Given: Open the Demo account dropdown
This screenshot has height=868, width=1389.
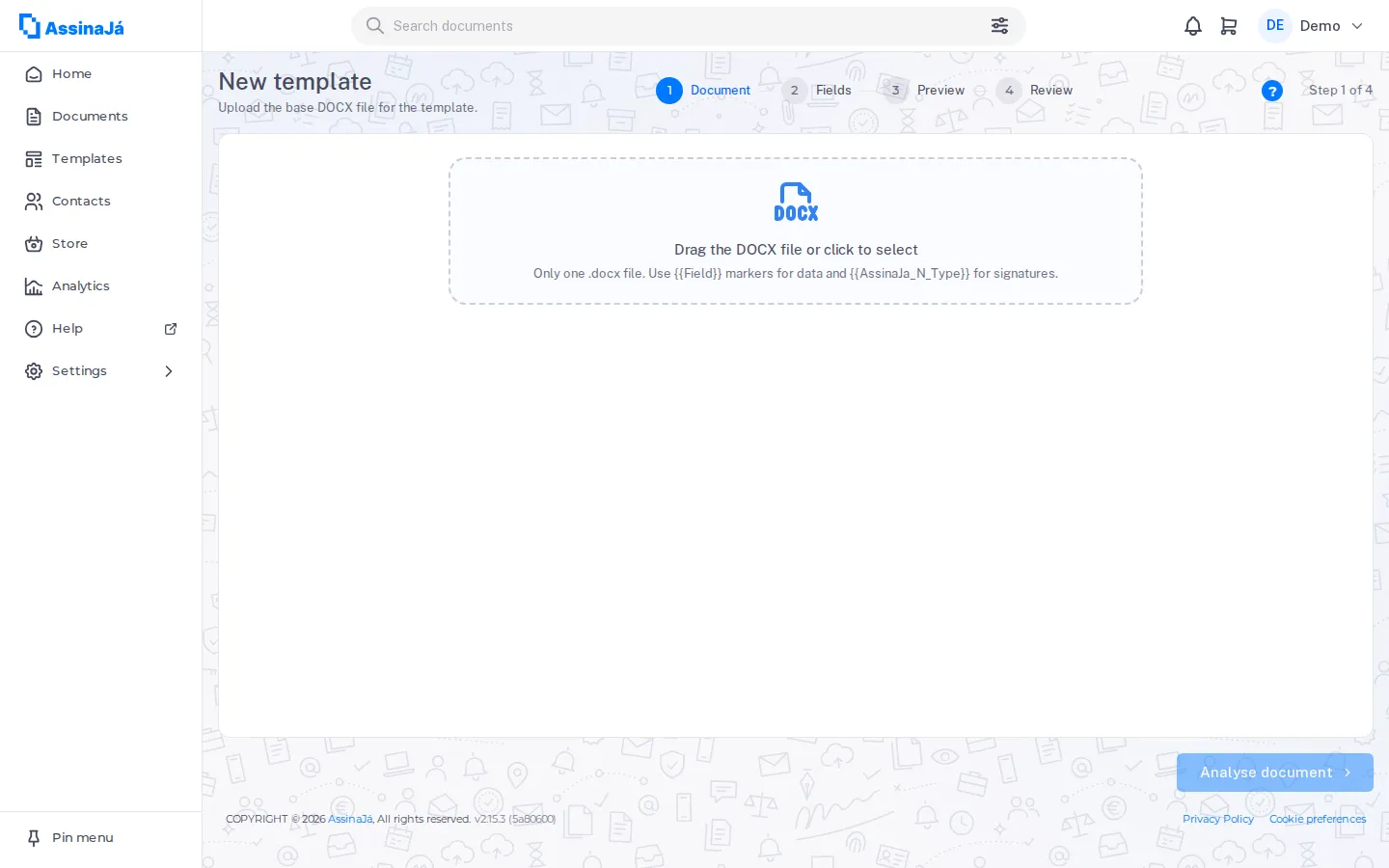Looking at the screenshot, I should tap(1331, 26).
